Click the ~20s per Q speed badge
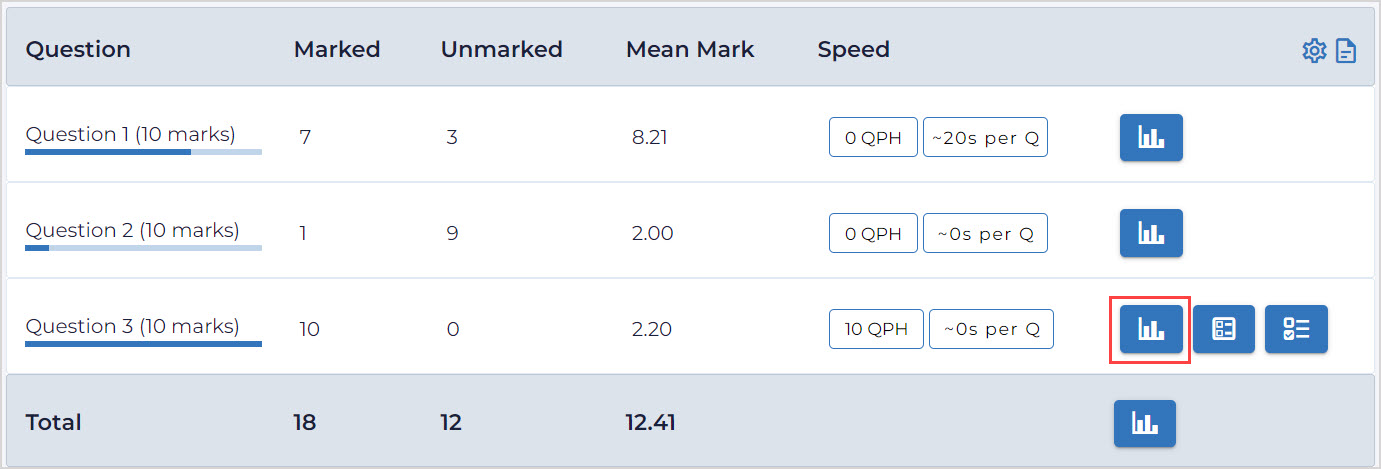Screen dimensions: 1381x469 click(x=985, y=138)
